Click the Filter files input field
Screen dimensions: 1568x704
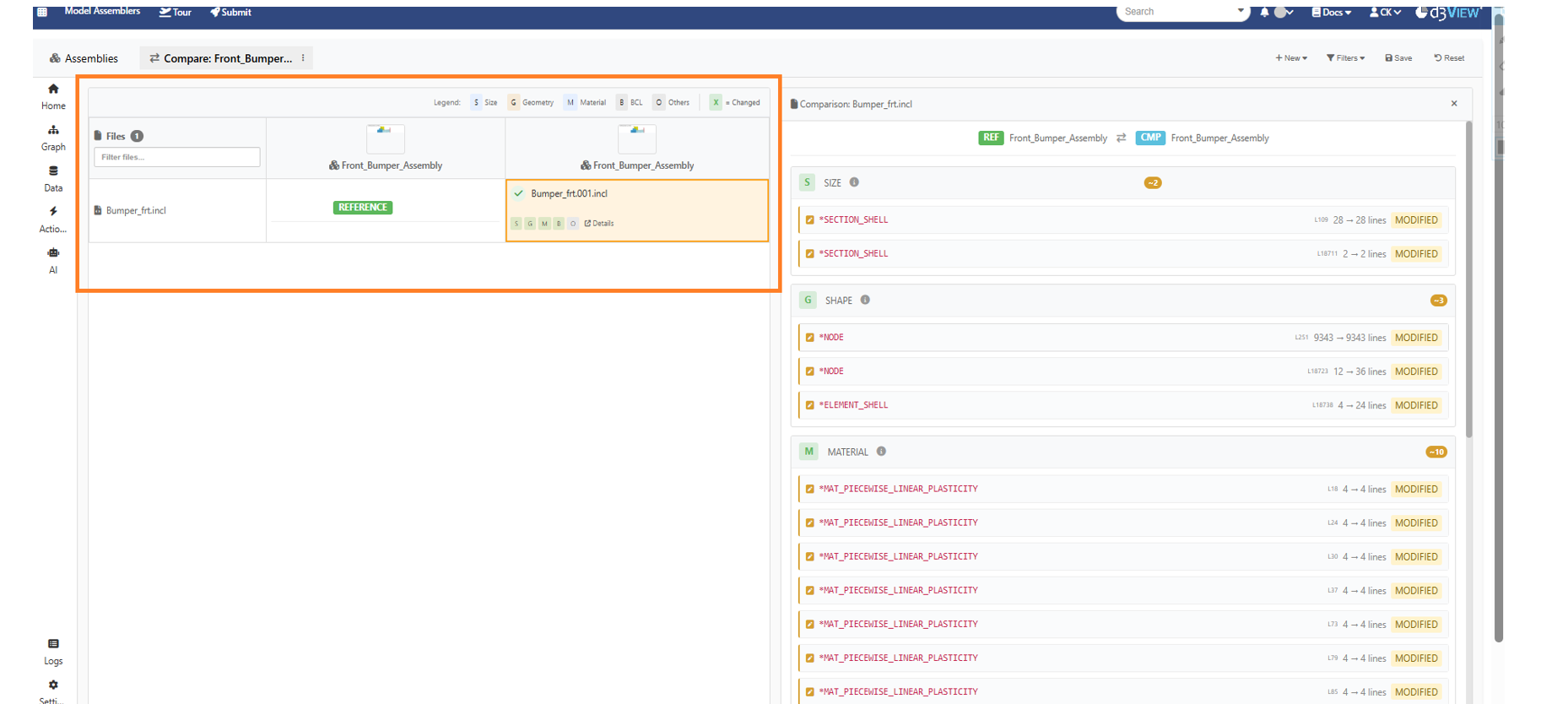[176, 157]
